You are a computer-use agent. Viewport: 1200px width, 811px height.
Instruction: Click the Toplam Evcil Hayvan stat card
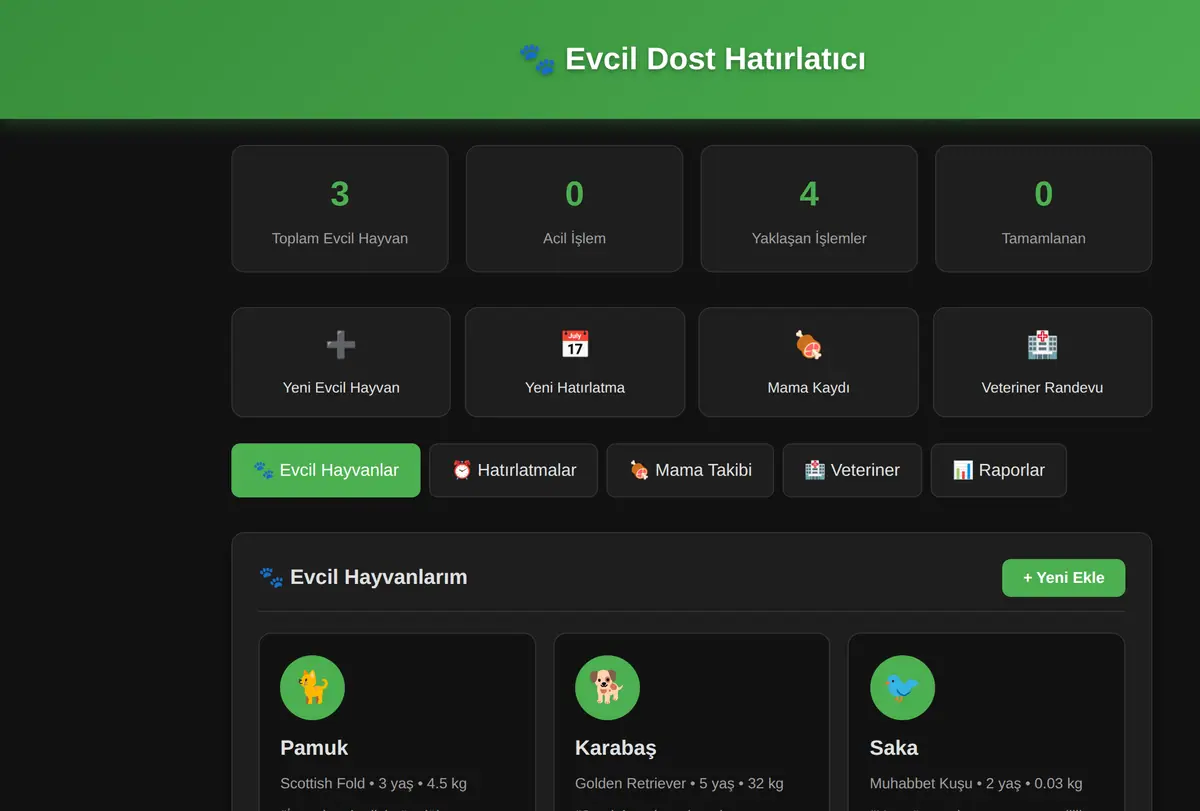(340, 209)
